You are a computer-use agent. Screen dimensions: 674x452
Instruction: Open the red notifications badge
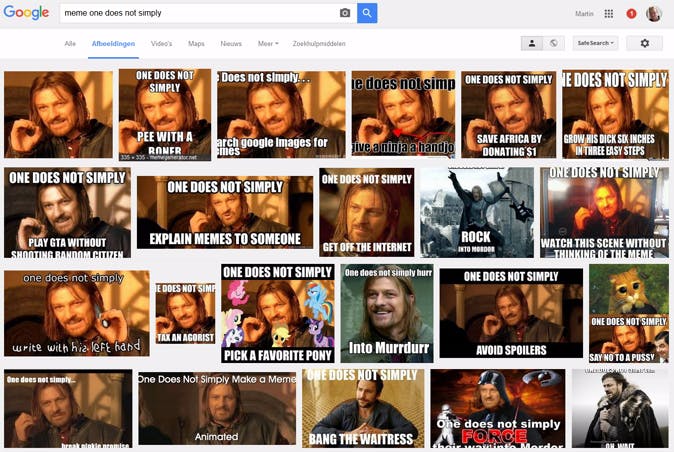point(631,14)
